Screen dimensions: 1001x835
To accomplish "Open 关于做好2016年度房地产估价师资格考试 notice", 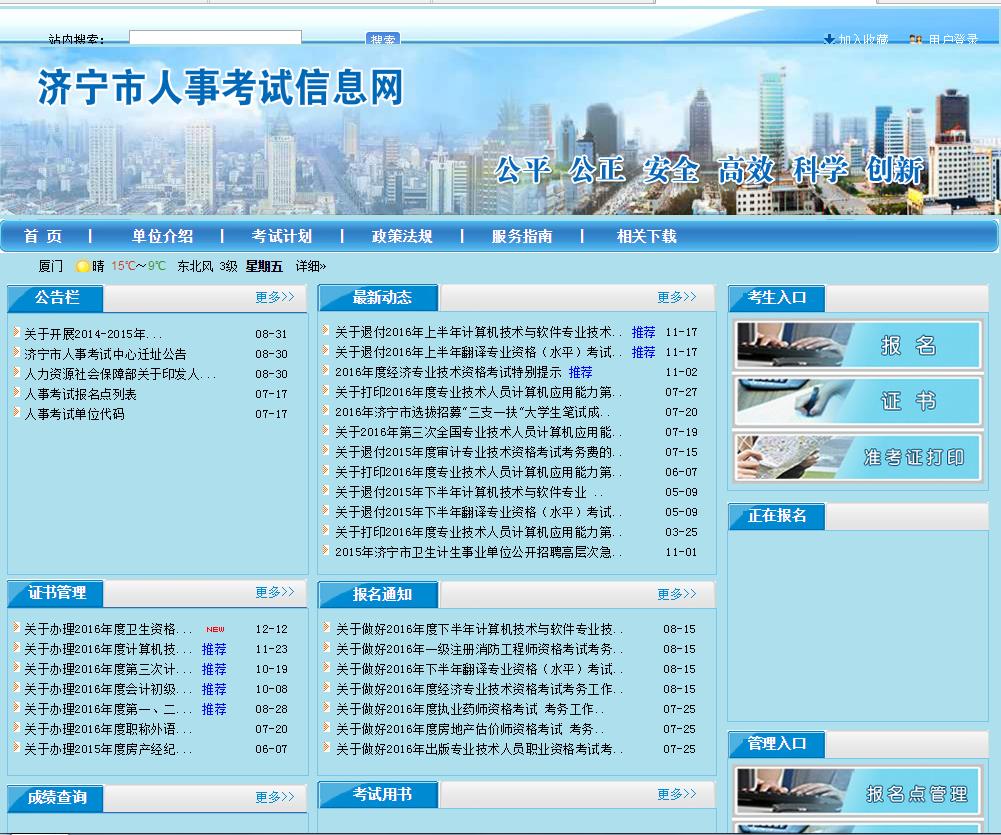I will (470, 729).
